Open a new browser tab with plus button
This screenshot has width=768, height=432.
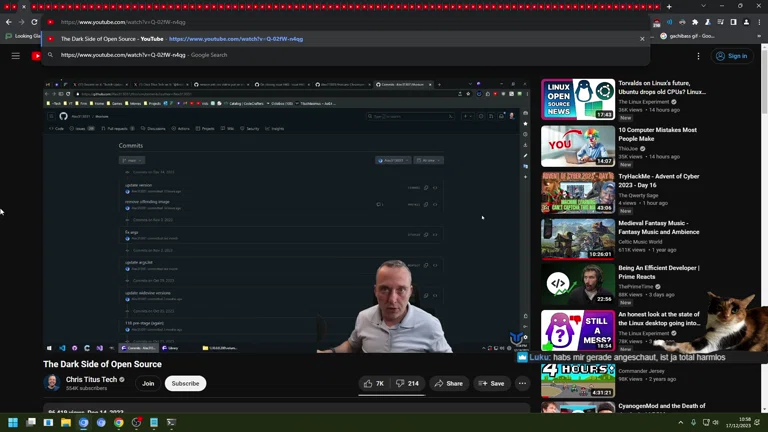(669, 7)
